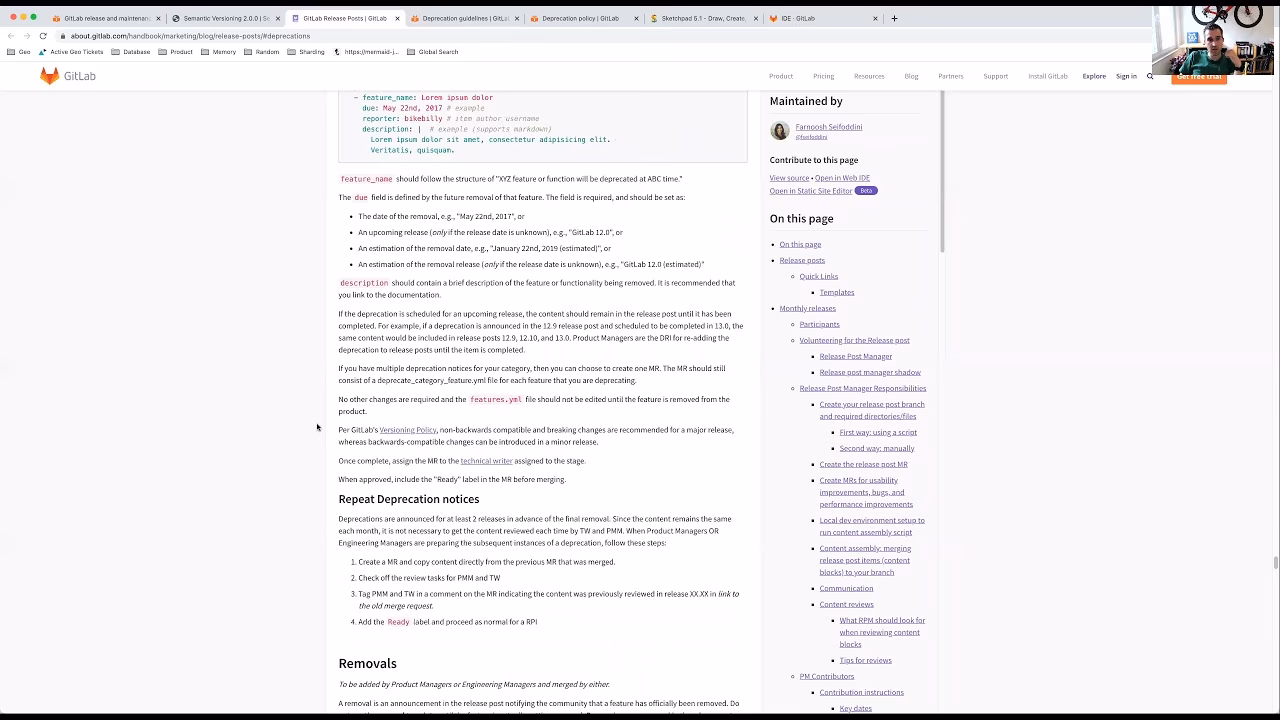
Task: Click Farnoosh Seifoddini's avatar photo
Action: (x=779, y=130)
